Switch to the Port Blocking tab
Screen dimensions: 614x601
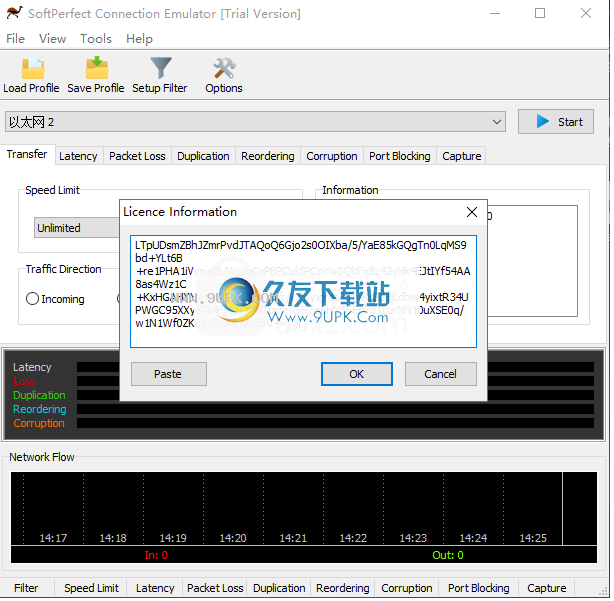[x=400, y=157]
